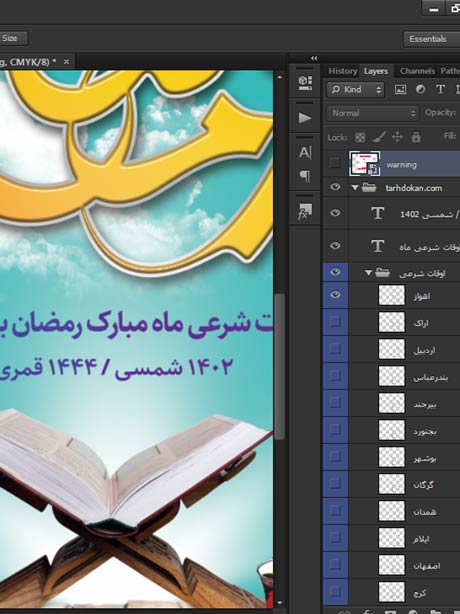Filter layers by adjustment layers icon
This screenshot has height=614, width=460.
(x=420, y=89)
